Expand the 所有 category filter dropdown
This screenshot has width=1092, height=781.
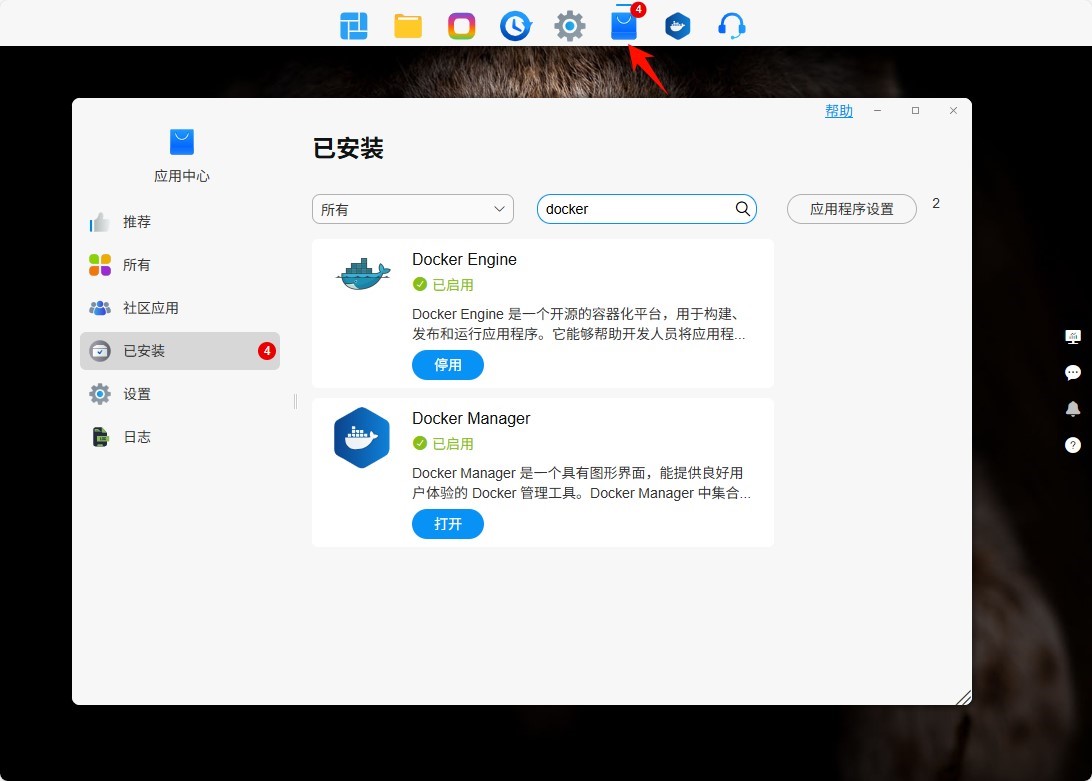(x=413, y=209)
